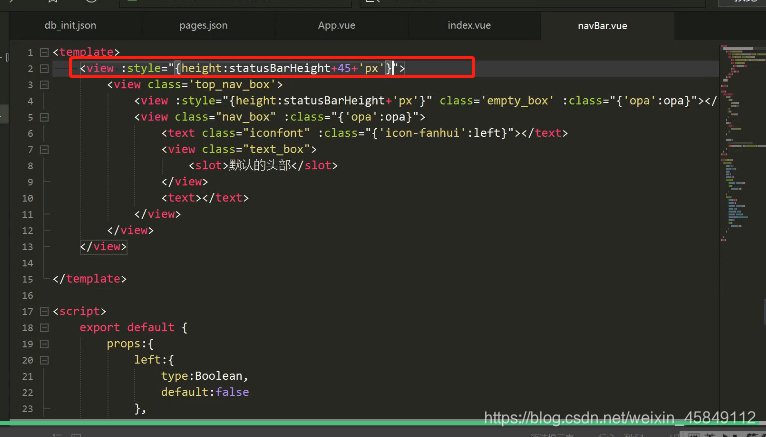This screenshot has width=766, height=437.
Task: Switch to the index.vue tab
Action: pos(469,25)
